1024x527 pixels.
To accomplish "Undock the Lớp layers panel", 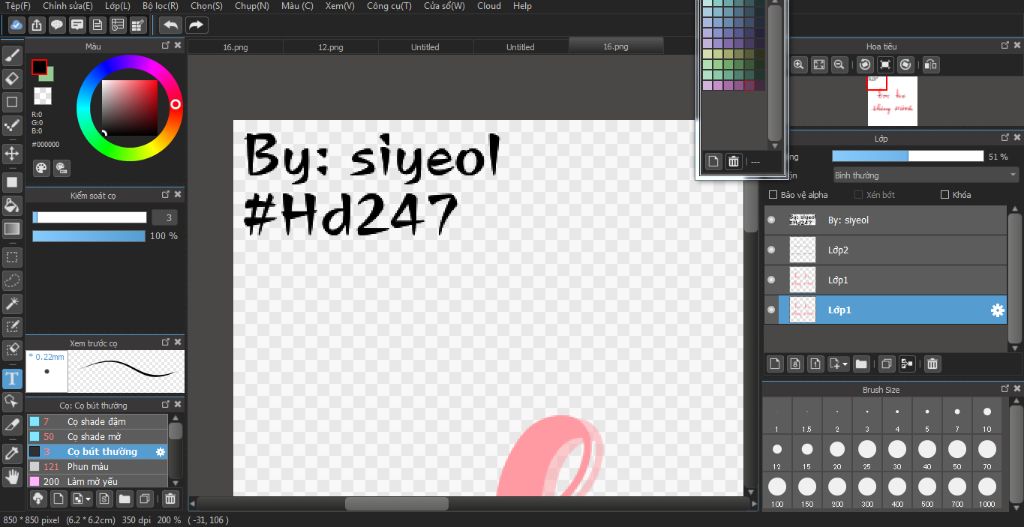I will pyautogui.click(x=1005, y=138).
